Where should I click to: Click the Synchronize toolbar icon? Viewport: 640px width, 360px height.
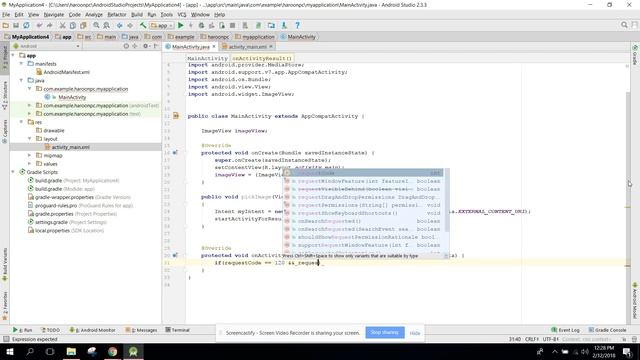coord(26,25)
